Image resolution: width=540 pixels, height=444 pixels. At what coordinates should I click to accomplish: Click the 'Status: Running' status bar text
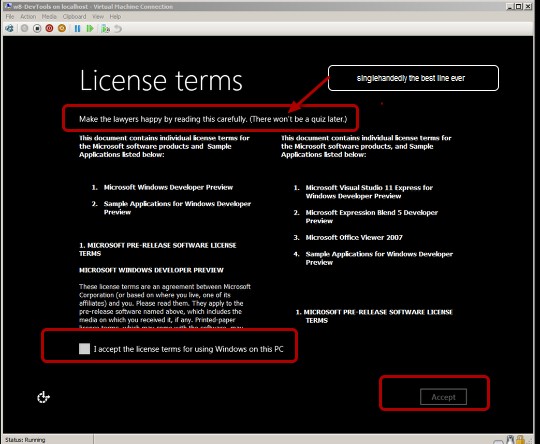(x=25, y=440)
